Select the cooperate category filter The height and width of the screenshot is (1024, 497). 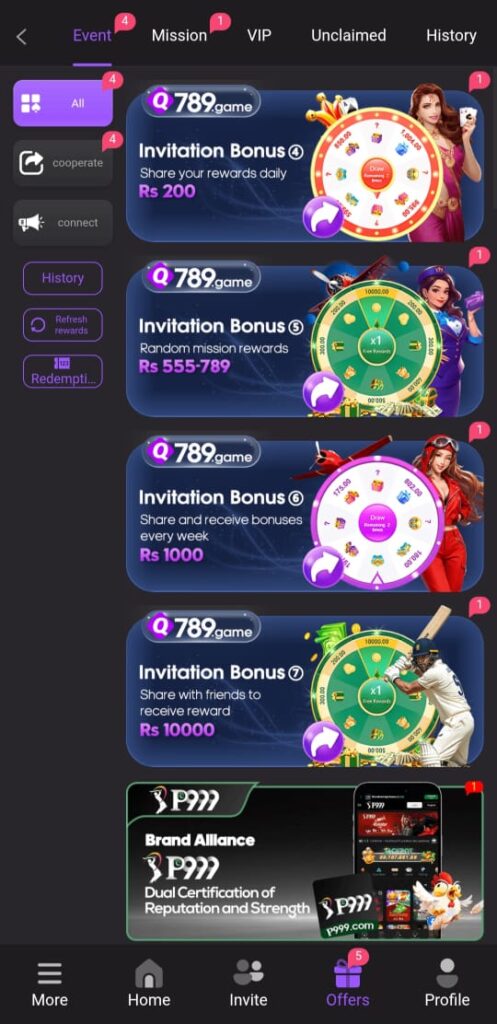click(x=63, y=163)
